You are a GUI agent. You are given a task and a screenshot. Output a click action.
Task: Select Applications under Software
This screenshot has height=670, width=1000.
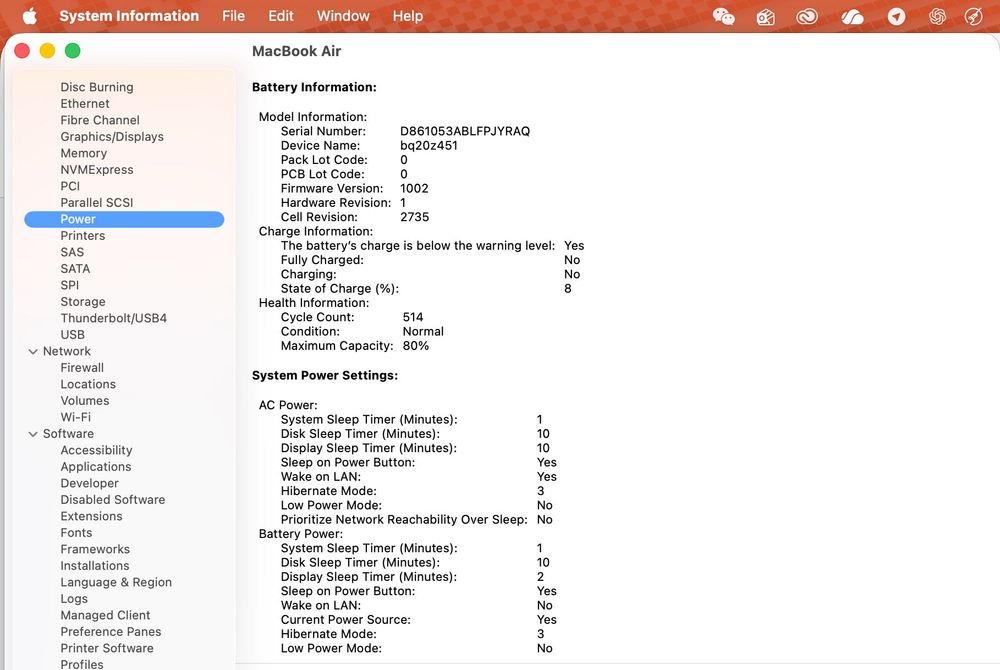tap(96, 467)
